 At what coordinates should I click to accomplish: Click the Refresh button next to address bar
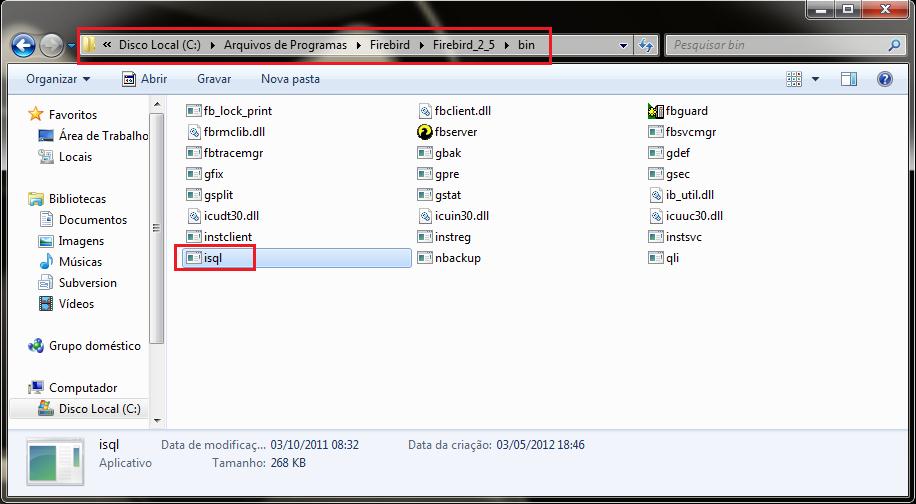[x=645, y=45]
